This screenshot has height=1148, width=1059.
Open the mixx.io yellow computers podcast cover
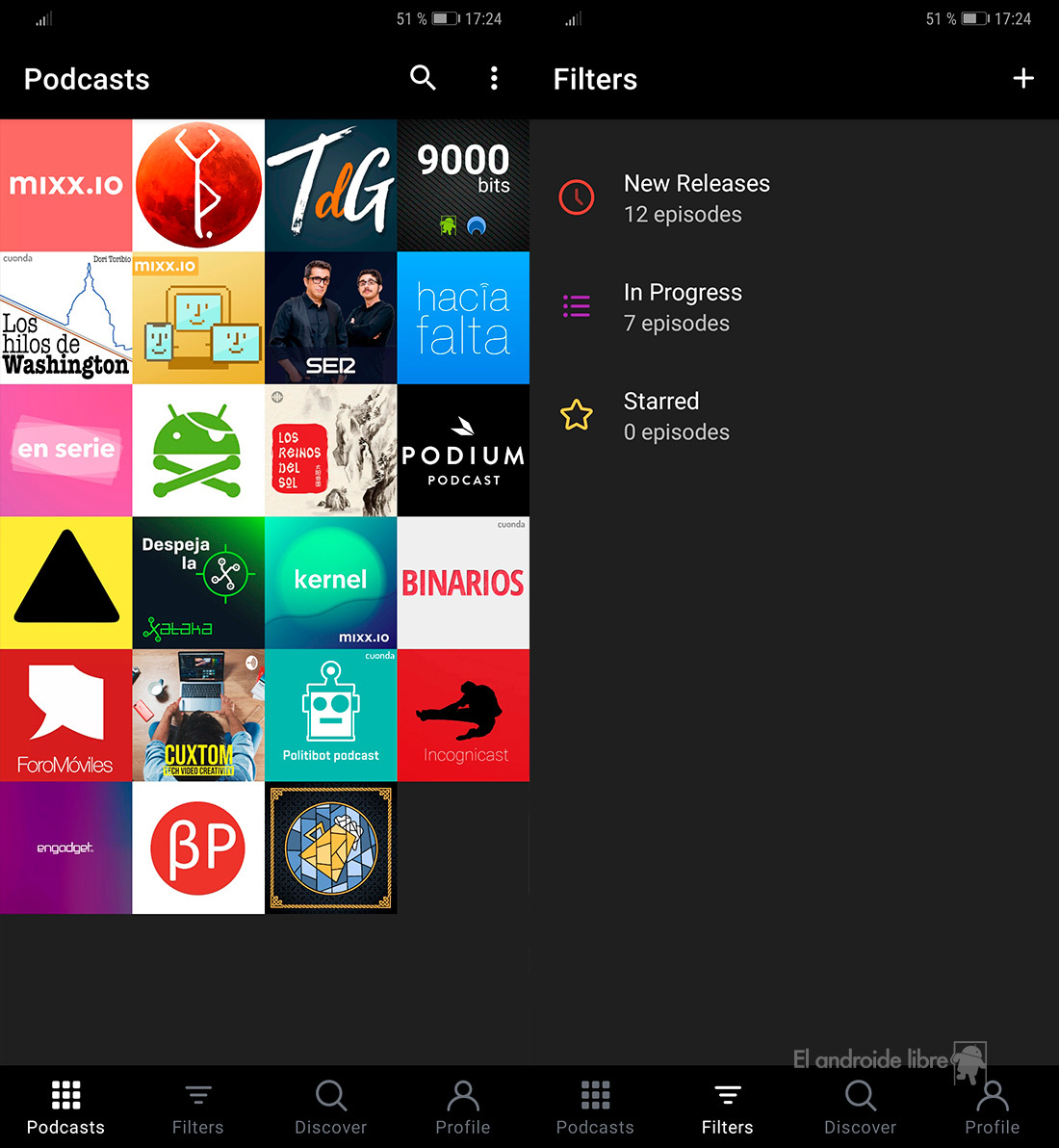point(198,318)
